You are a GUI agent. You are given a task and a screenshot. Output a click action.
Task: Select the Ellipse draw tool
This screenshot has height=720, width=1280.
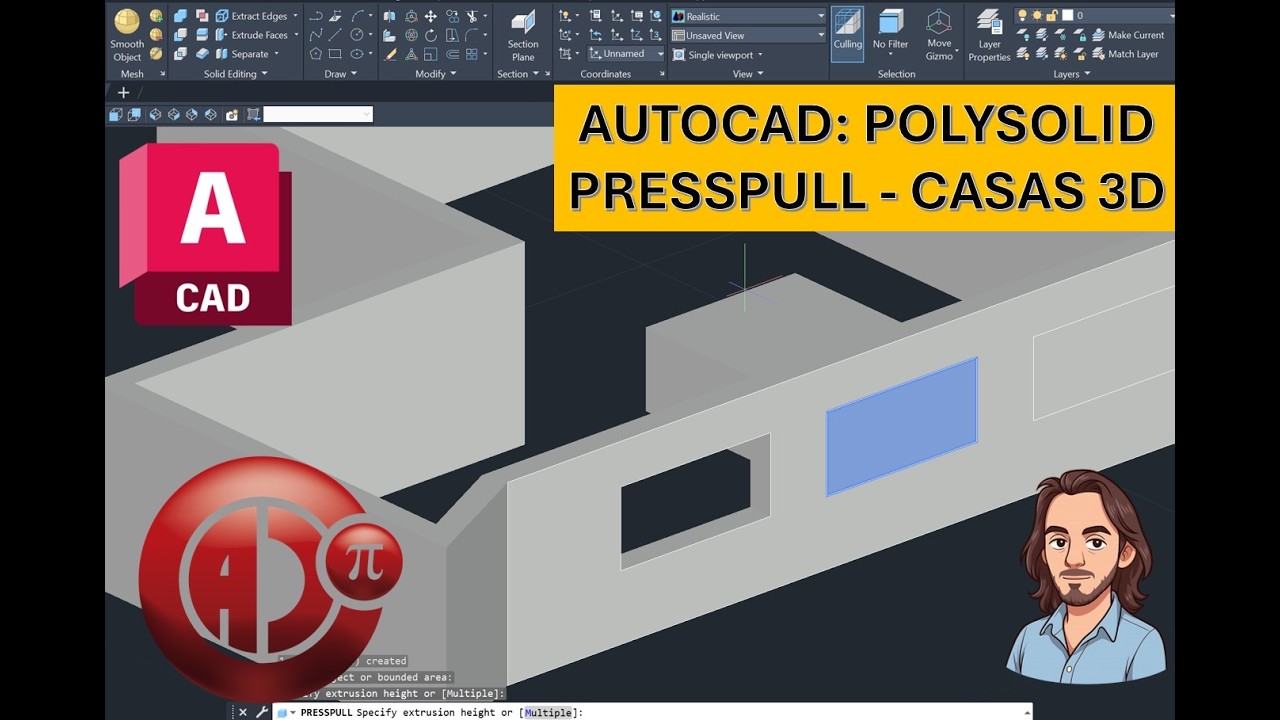[x=356, y=54]
